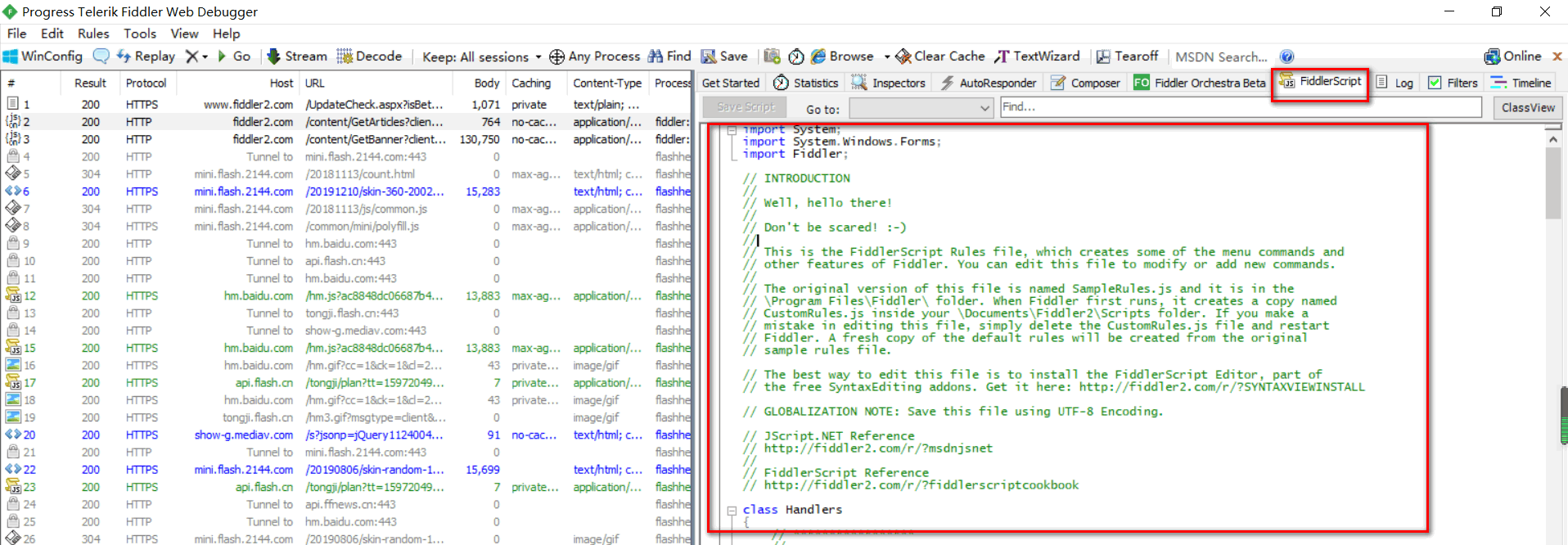Select session 12 hm.baidu.com row
Image resolution: width=1568 pixels, height=545 pixels.
pyautogui.click(x=347, y=295)
